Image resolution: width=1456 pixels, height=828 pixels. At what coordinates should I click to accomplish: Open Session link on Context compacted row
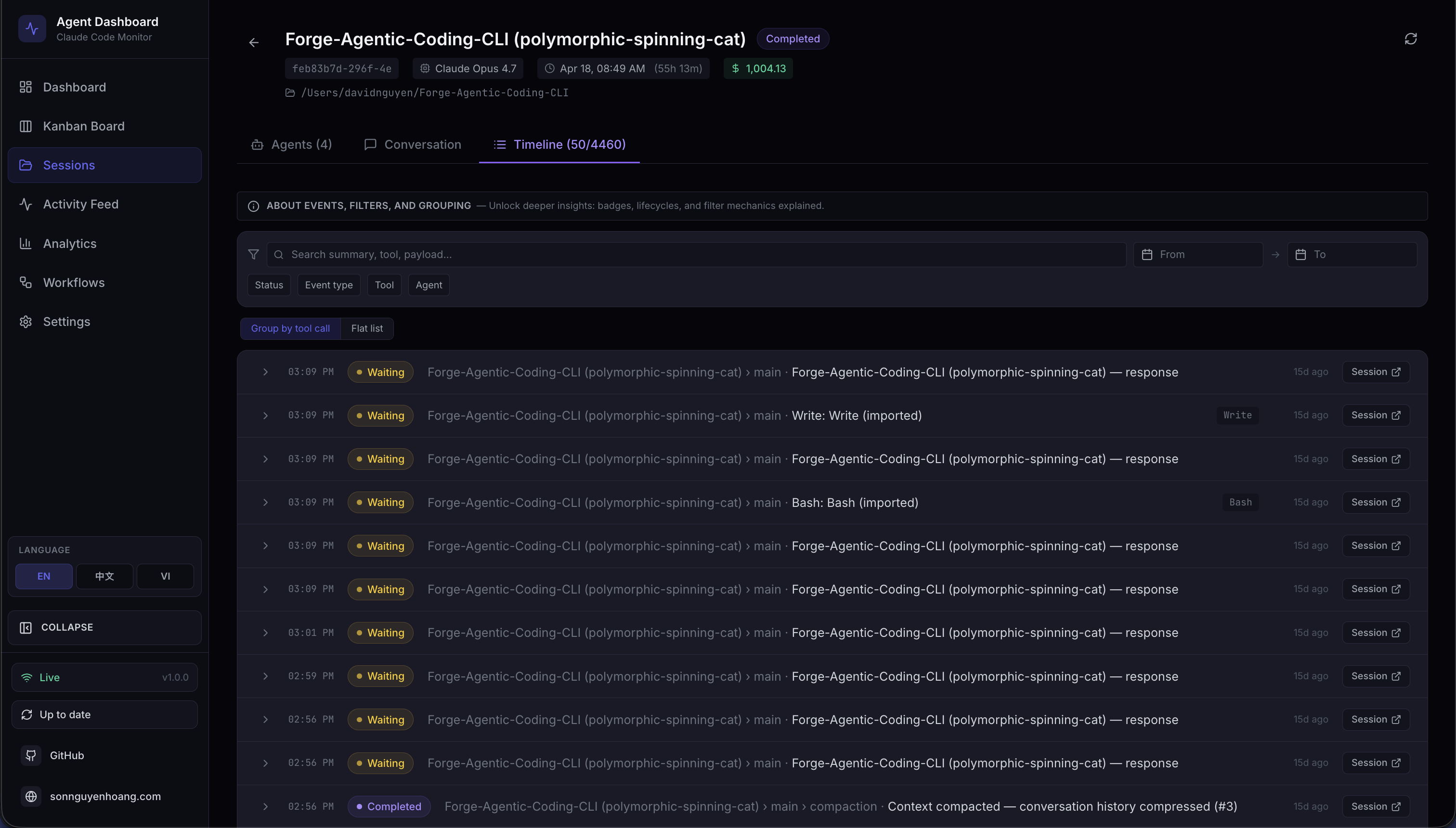point(1376,806)
